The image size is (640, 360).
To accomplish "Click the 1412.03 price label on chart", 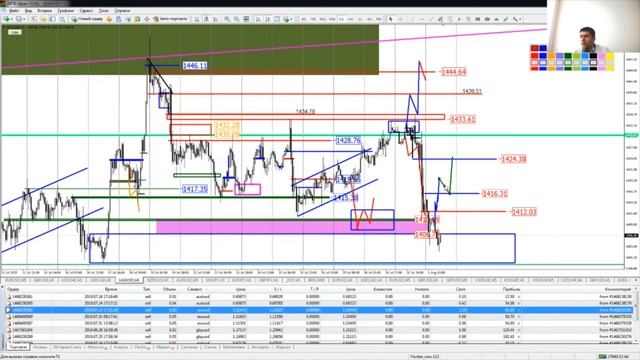I will (524, 212).
